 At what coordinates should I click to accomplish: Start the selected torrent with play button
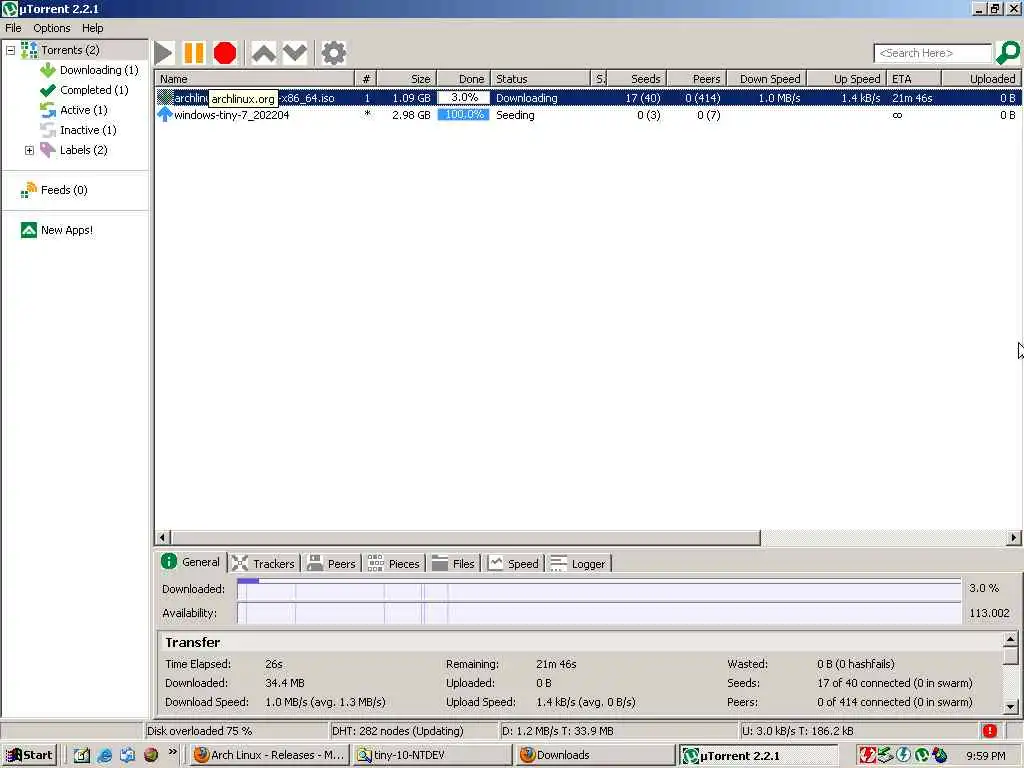[x=164, y=54]
